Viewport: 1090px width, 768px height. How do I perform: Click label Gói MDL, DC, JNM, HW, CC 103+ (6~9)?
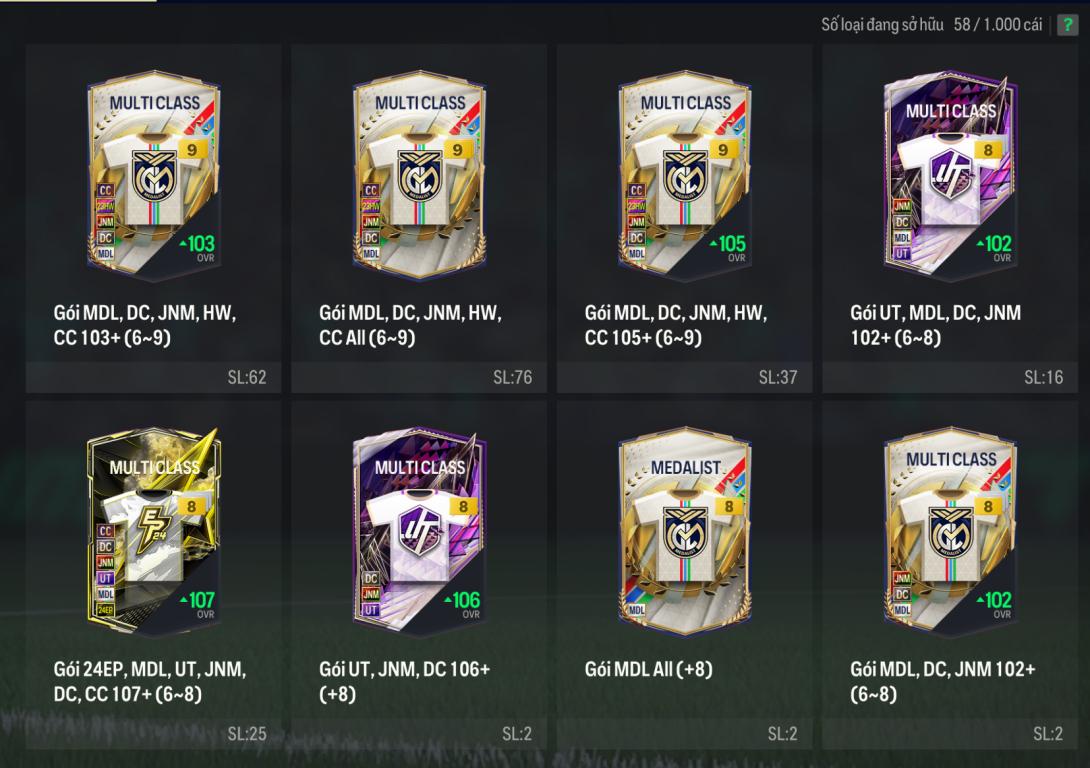pos(145,325)
